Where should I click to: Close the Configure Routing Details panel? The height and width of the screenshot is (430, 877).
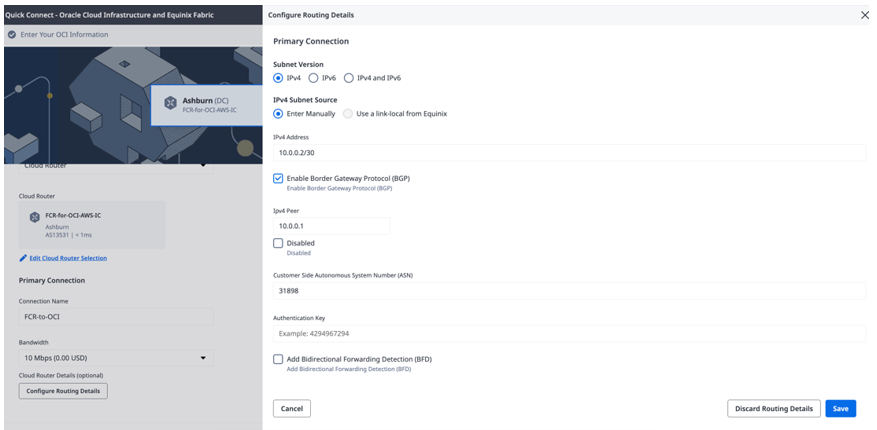click(x=864, y=15)
